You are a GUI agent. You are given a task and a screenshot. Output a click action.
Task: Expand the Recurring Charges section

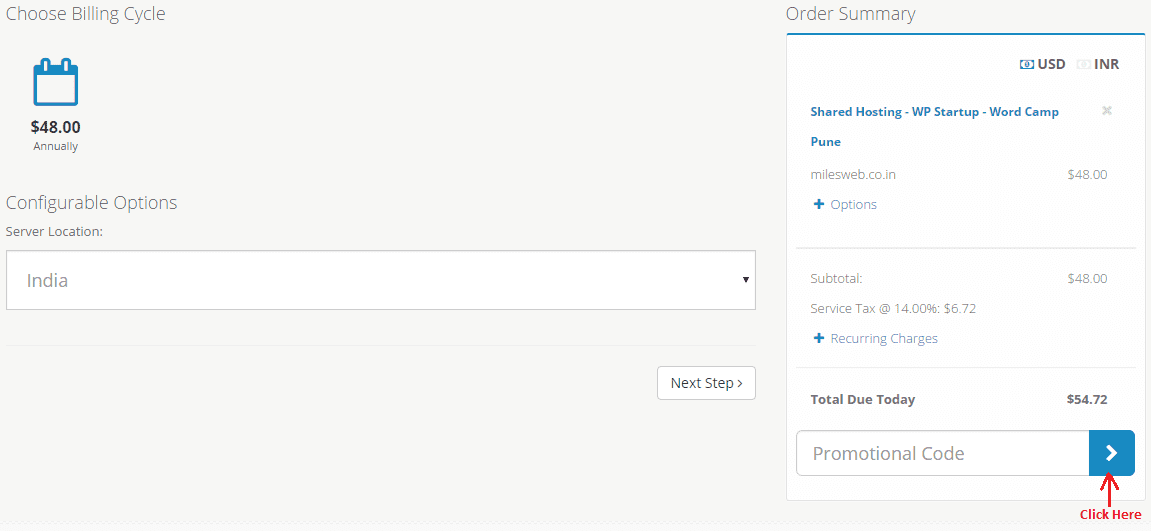pyautogui.click(x=884, y=339)
